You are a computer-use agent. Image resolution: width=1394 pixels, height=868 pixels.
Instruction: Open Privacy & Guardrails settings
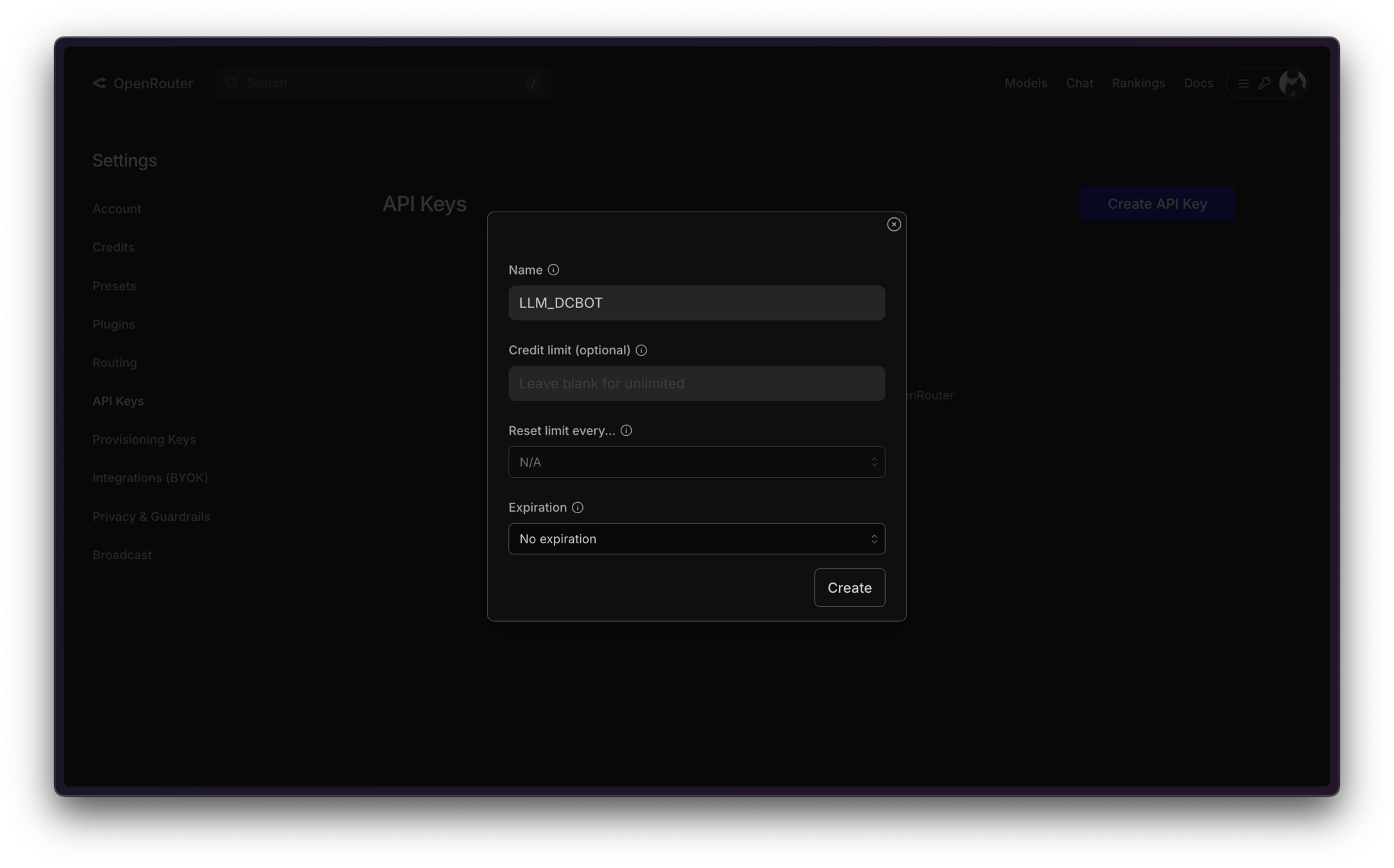click(x=151, y=516)
